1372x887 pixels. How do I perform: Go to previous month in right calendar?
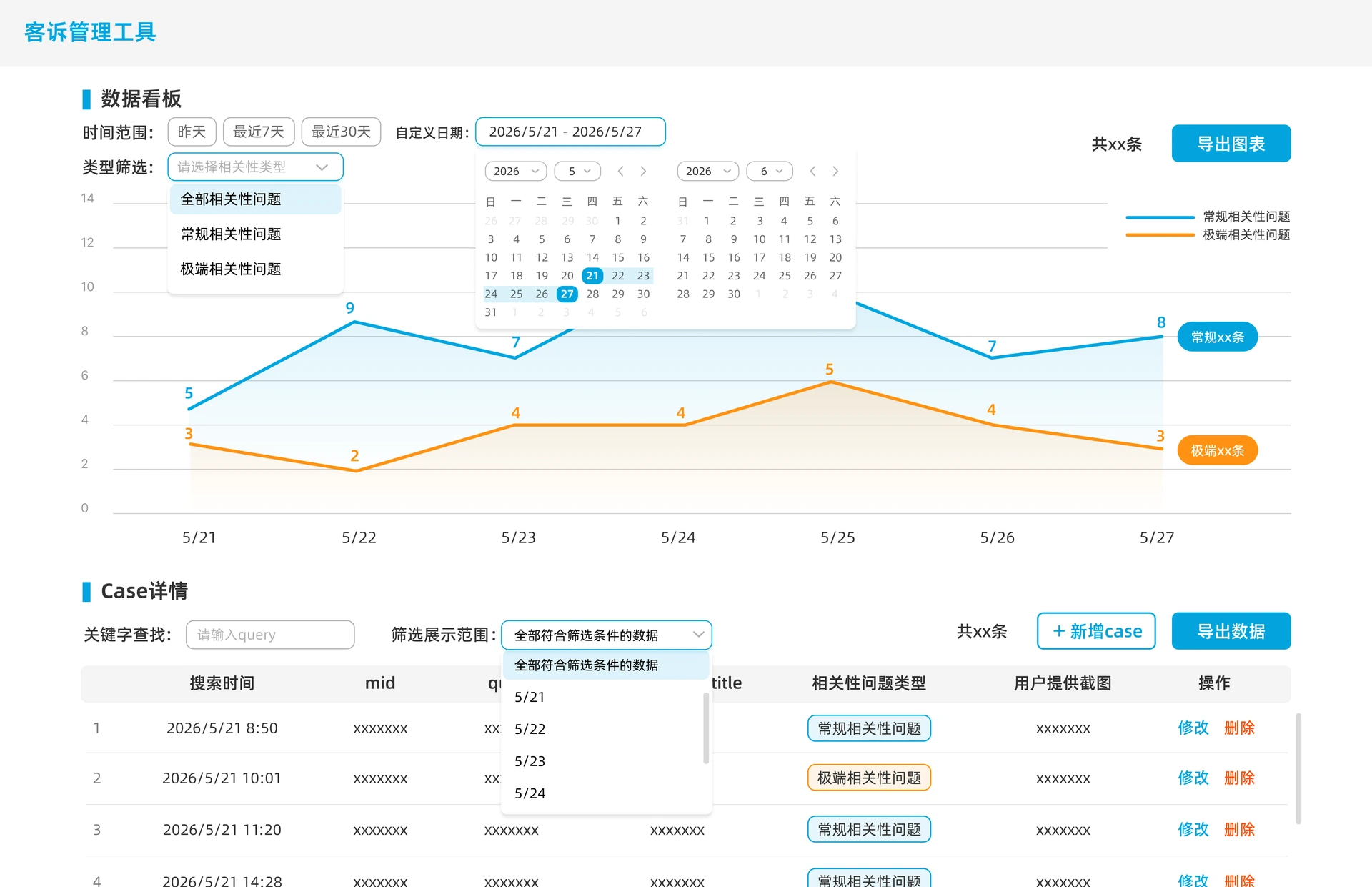pos(812,172)
